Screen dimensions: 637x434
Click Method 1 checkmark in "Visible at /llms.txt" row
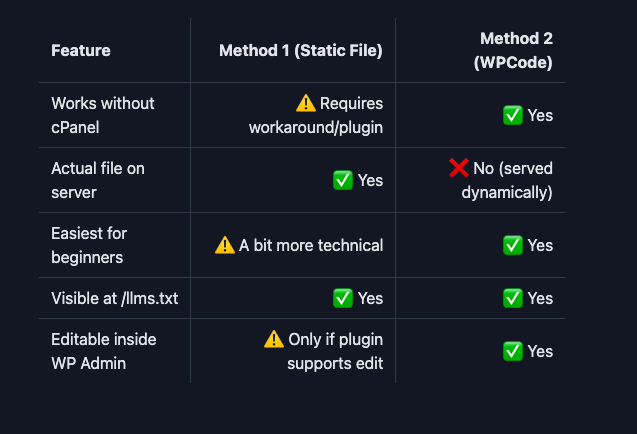tap(342, 298)
